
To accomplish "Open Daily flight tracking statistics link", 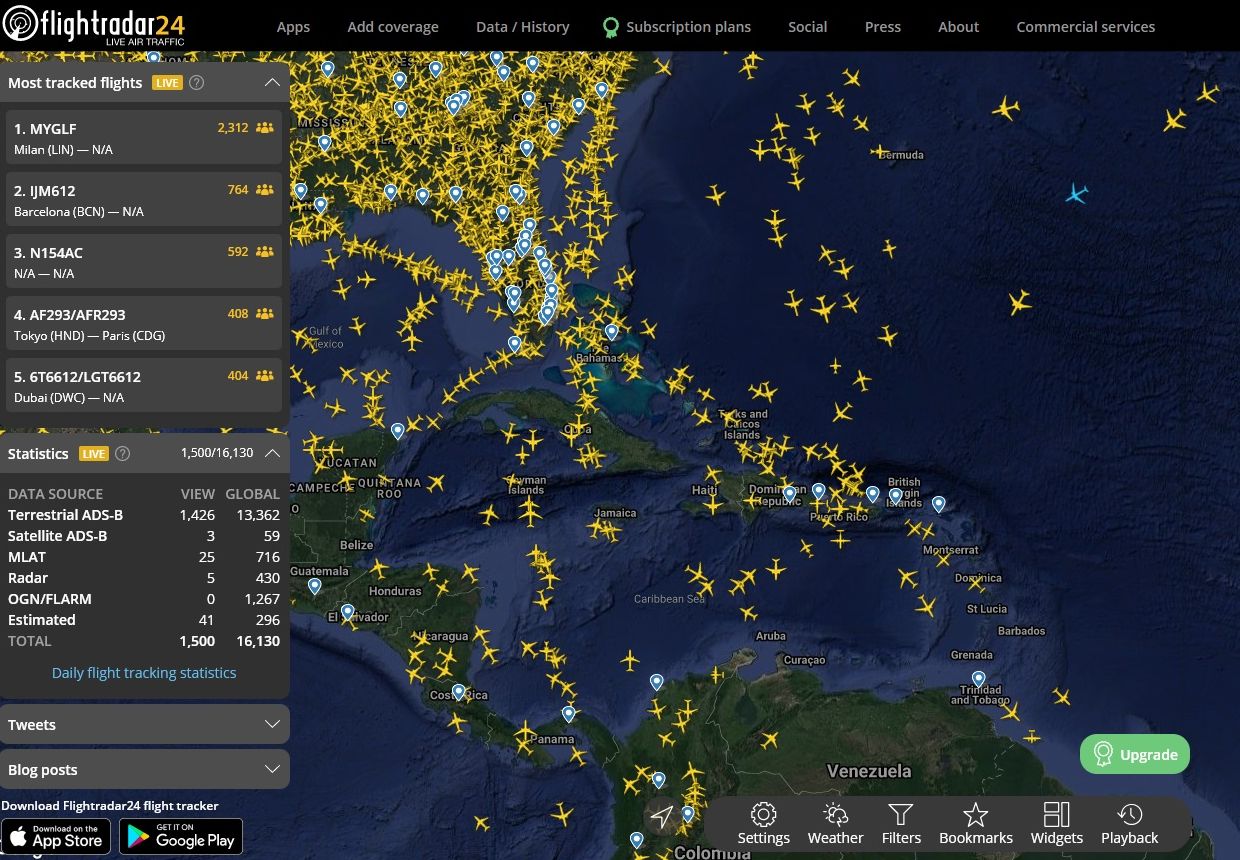I will click(x=144, y=673).
